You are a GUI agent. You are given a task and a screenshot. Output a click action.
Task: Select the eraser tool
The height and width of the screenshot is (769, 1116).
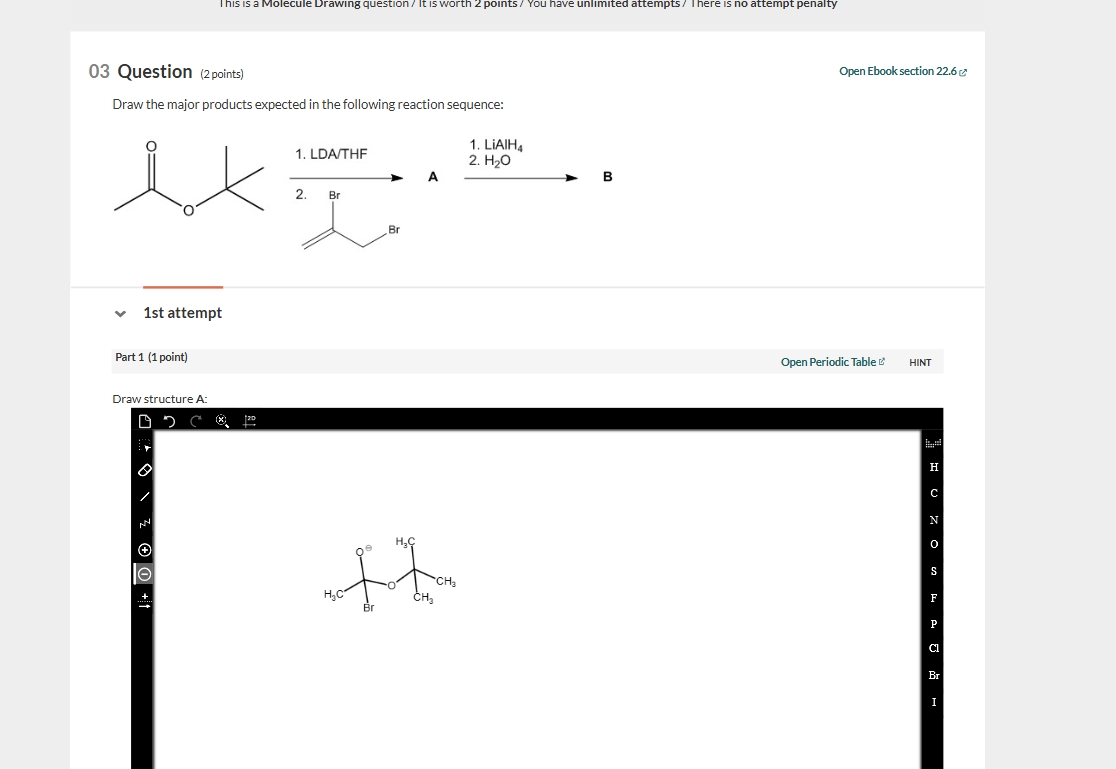click(144, 470)
